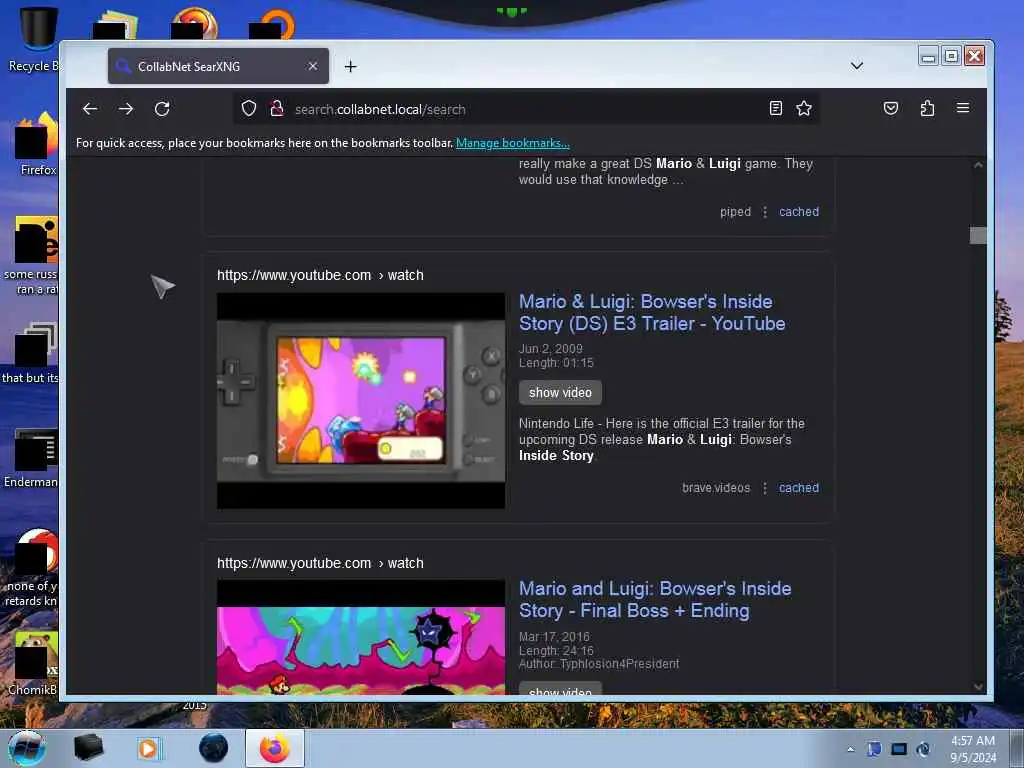This screenshot has height=768, width=1024.
Task: Open the monitor system tray icon
Action: click(x=899, y=749)
